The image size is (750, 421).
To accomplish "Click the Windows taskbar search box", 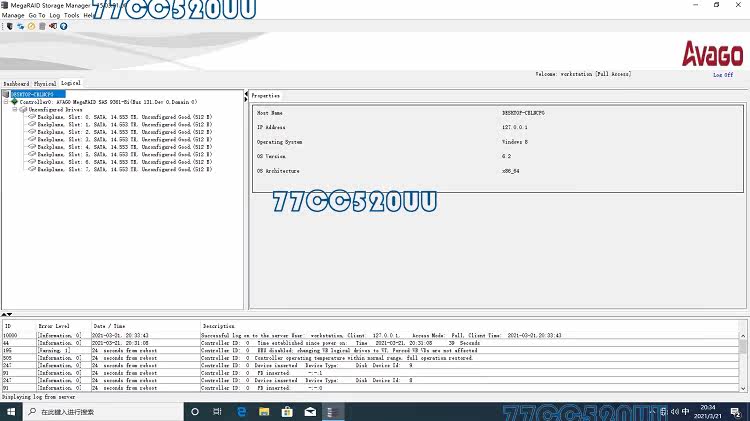I will click(103, 411).
